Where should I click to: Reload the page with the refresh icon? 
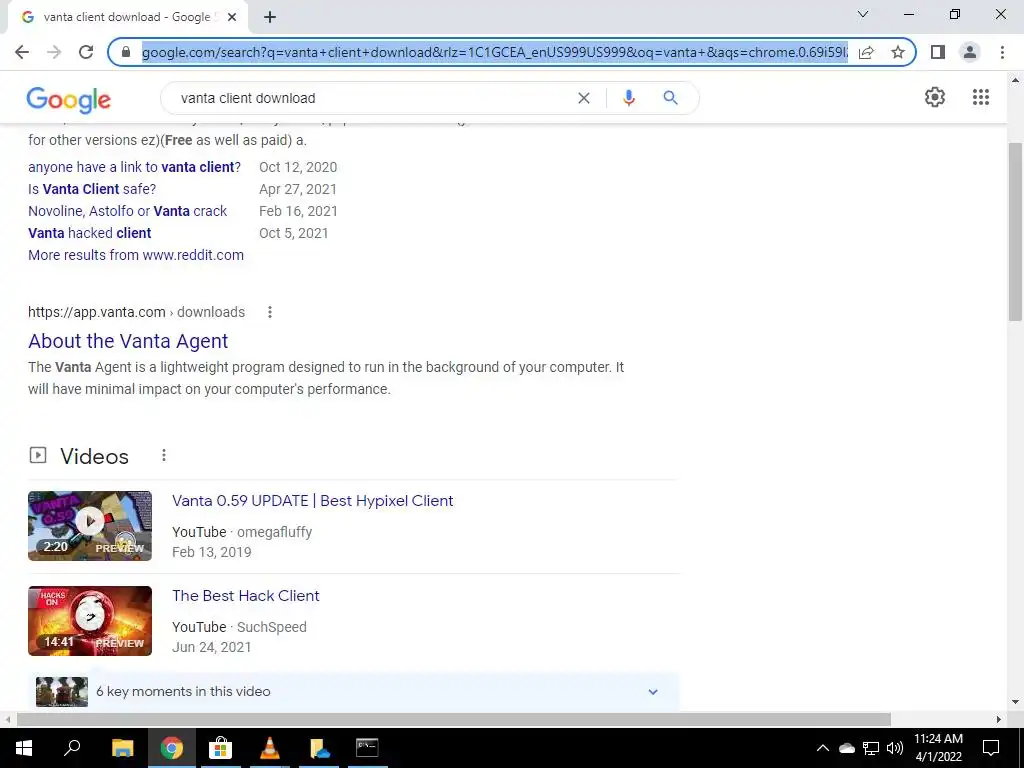coord(86,52)
